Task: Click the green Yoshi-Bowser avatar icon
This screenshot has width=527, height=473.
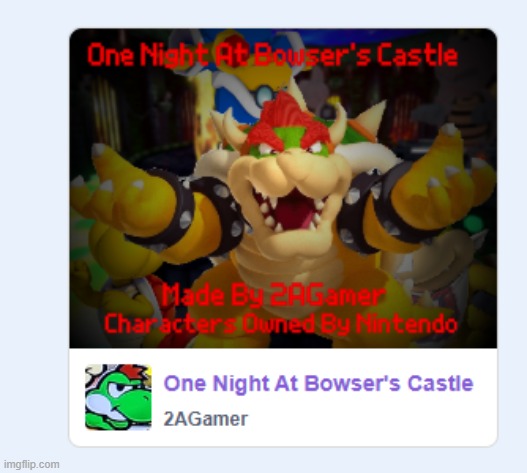Action: 118,397
